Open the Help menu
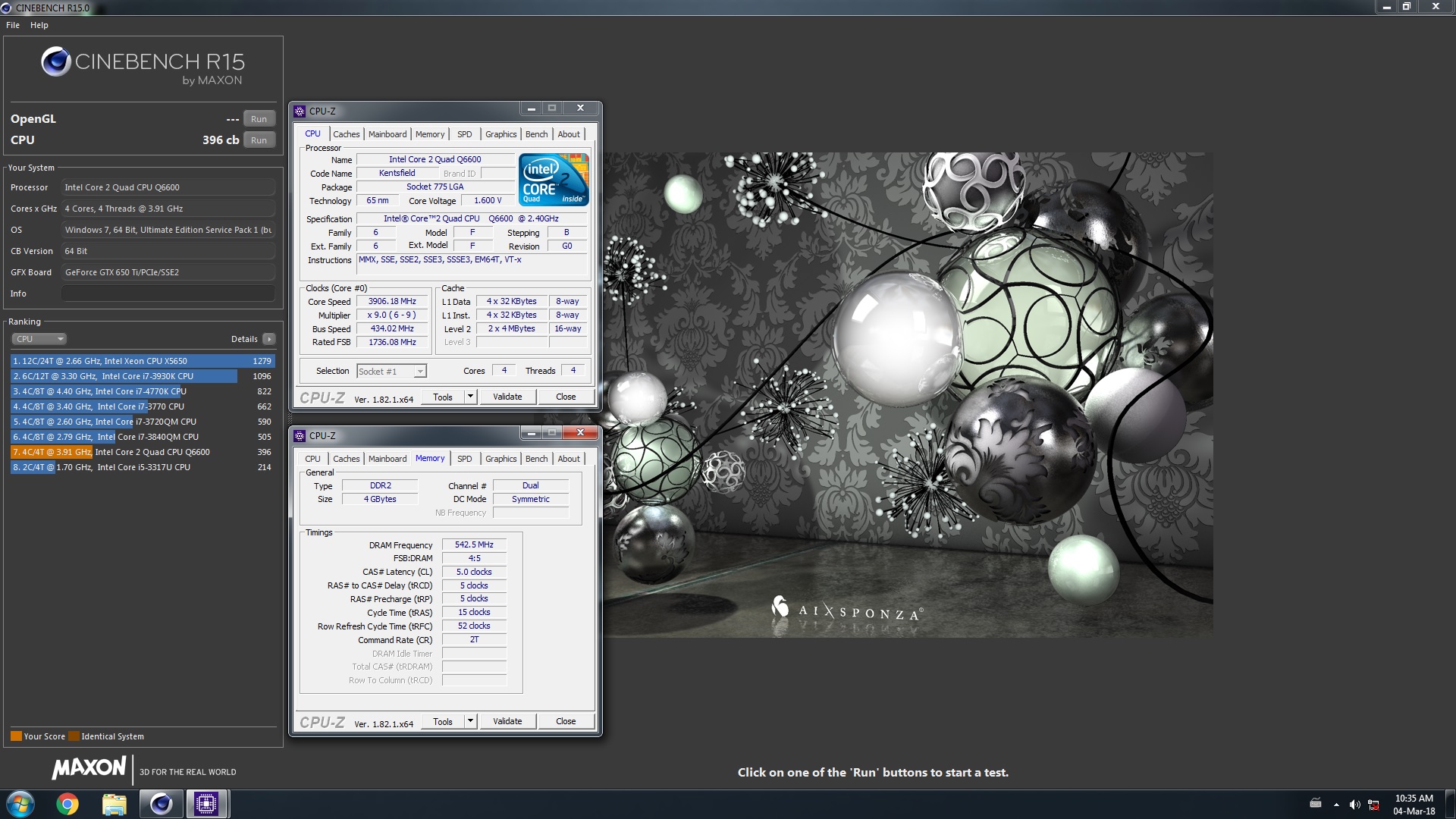This screenshot has width=1456, height=819. (x=39, y=25)
